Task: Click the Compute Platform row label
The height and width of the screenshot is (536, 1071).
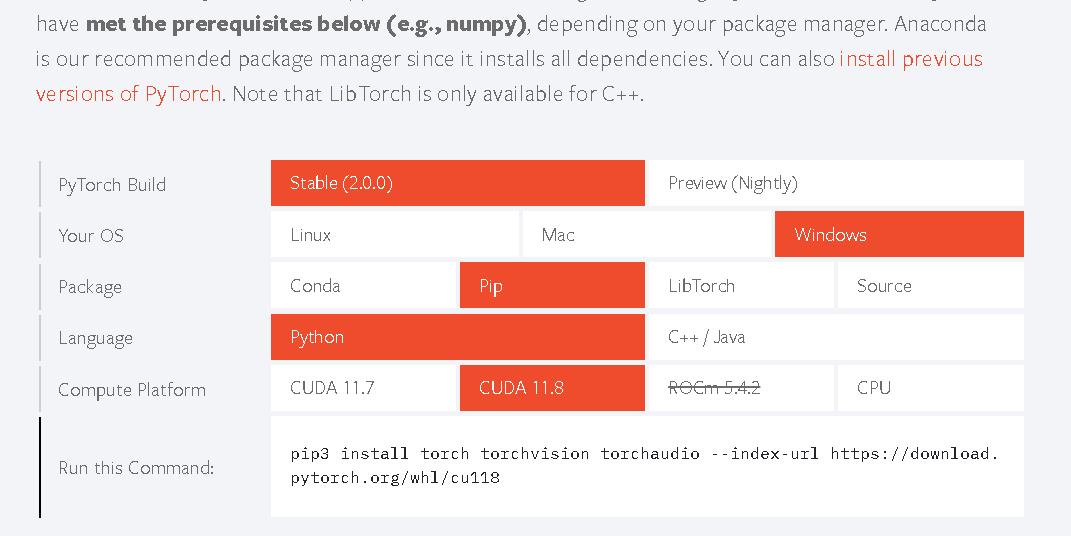Action: coord(132,390)
